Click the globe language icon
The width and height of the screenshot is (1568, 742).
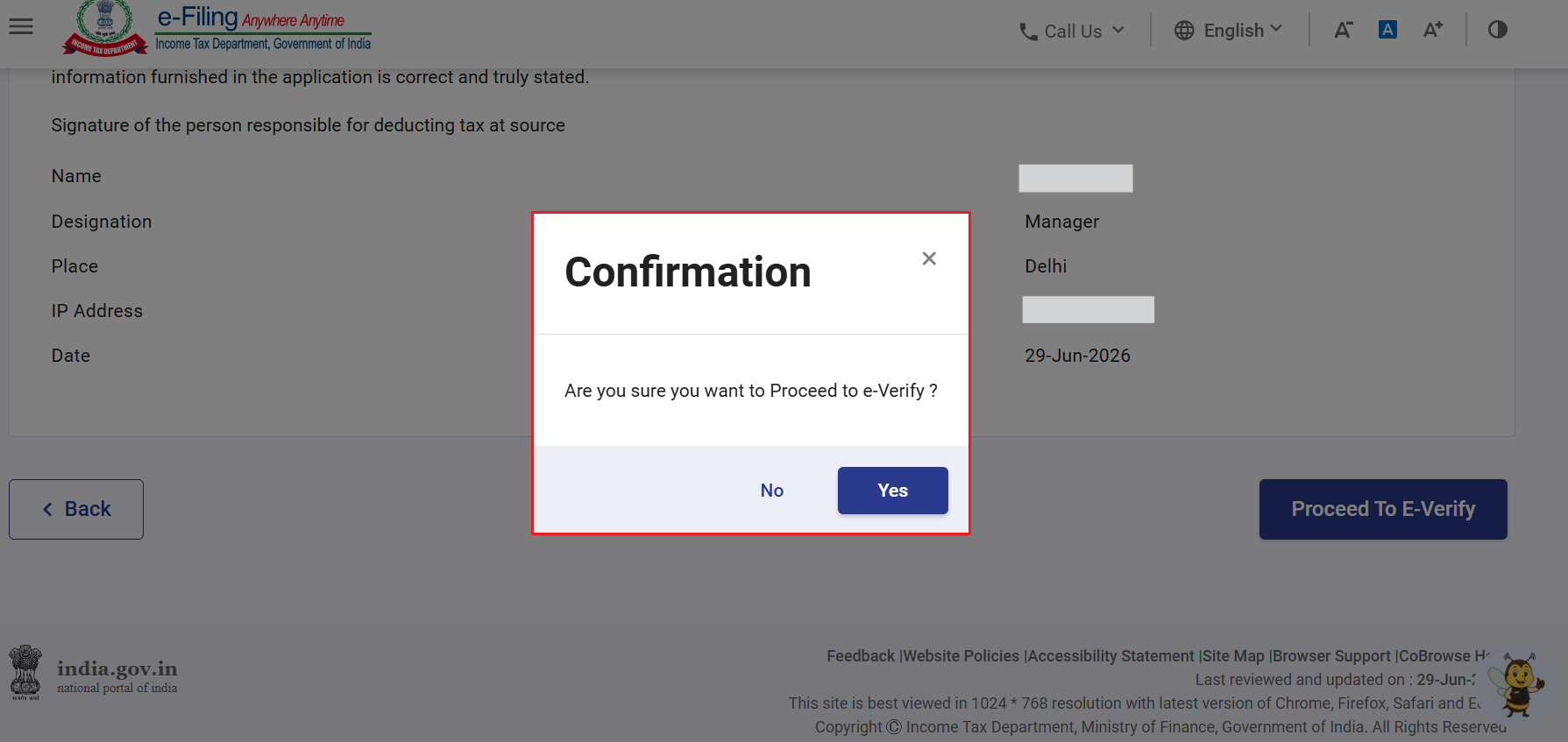[1184, 31]
